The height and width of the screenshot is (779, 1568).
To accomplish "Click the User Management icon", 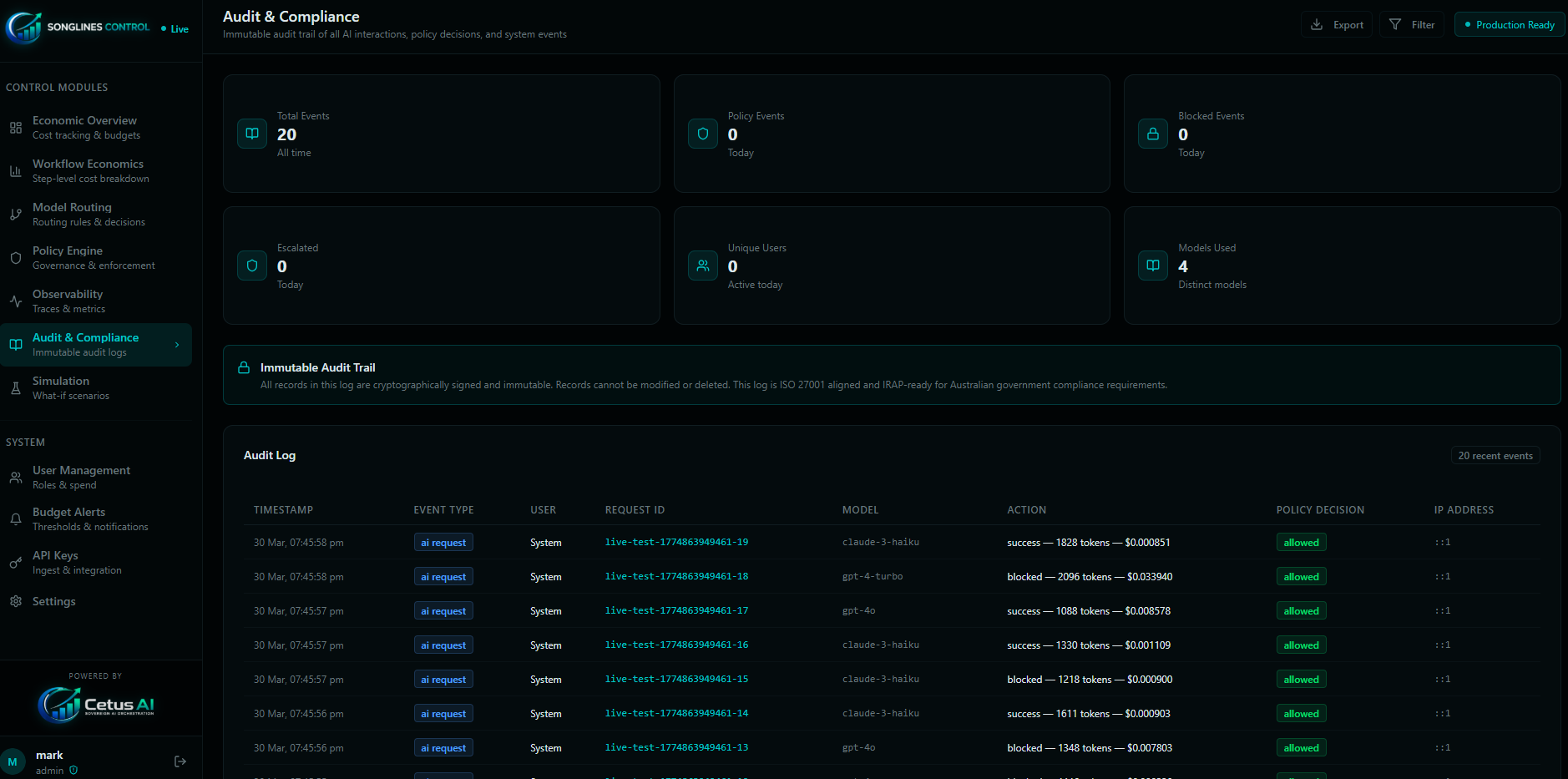I will (16, 476).
